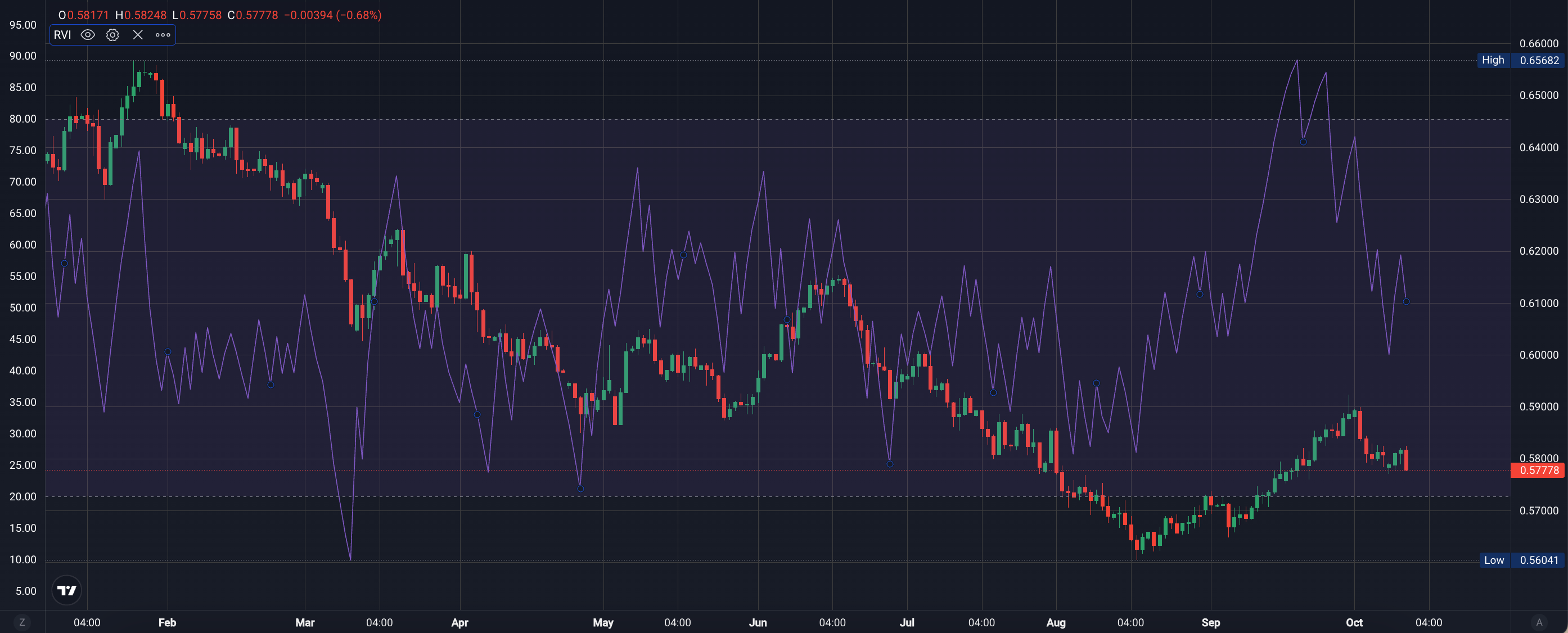Click 0.60000 on the price scale
Screen dimensions: 1568x633
coord(1539,355)
